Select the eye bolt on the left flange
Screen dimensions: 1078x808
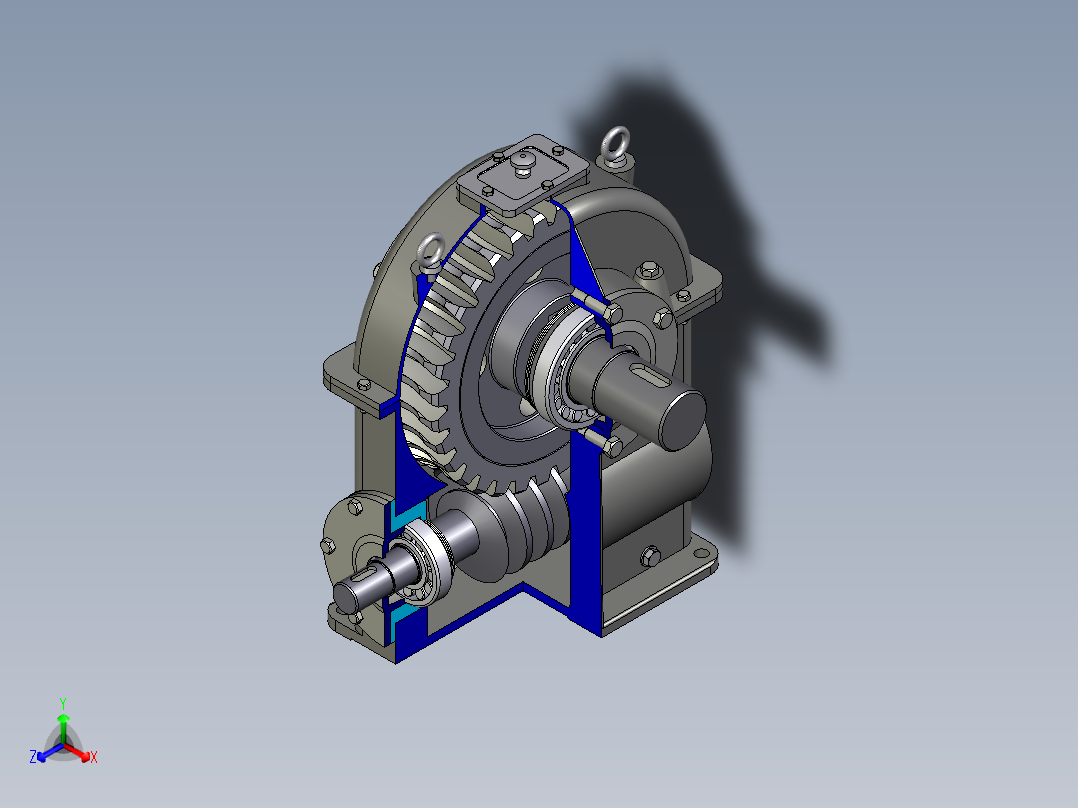point(432,252)
